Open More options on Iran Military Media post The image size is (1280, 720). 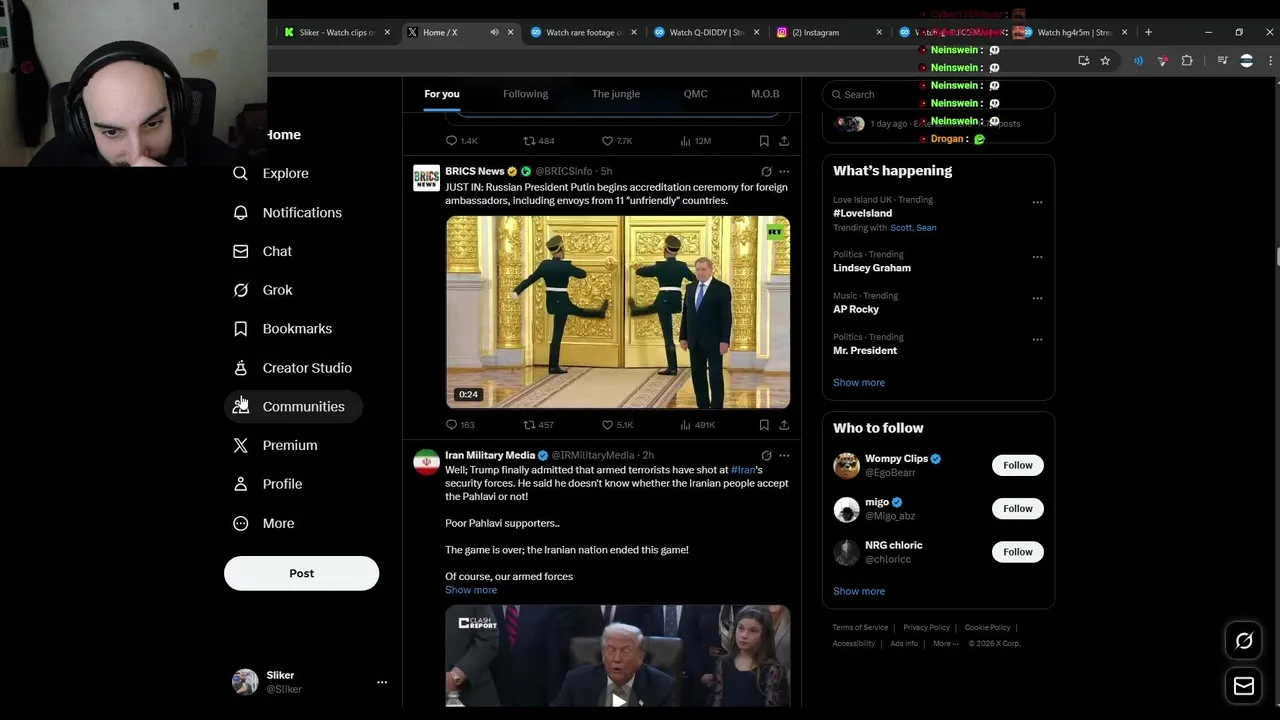point(784,455)
